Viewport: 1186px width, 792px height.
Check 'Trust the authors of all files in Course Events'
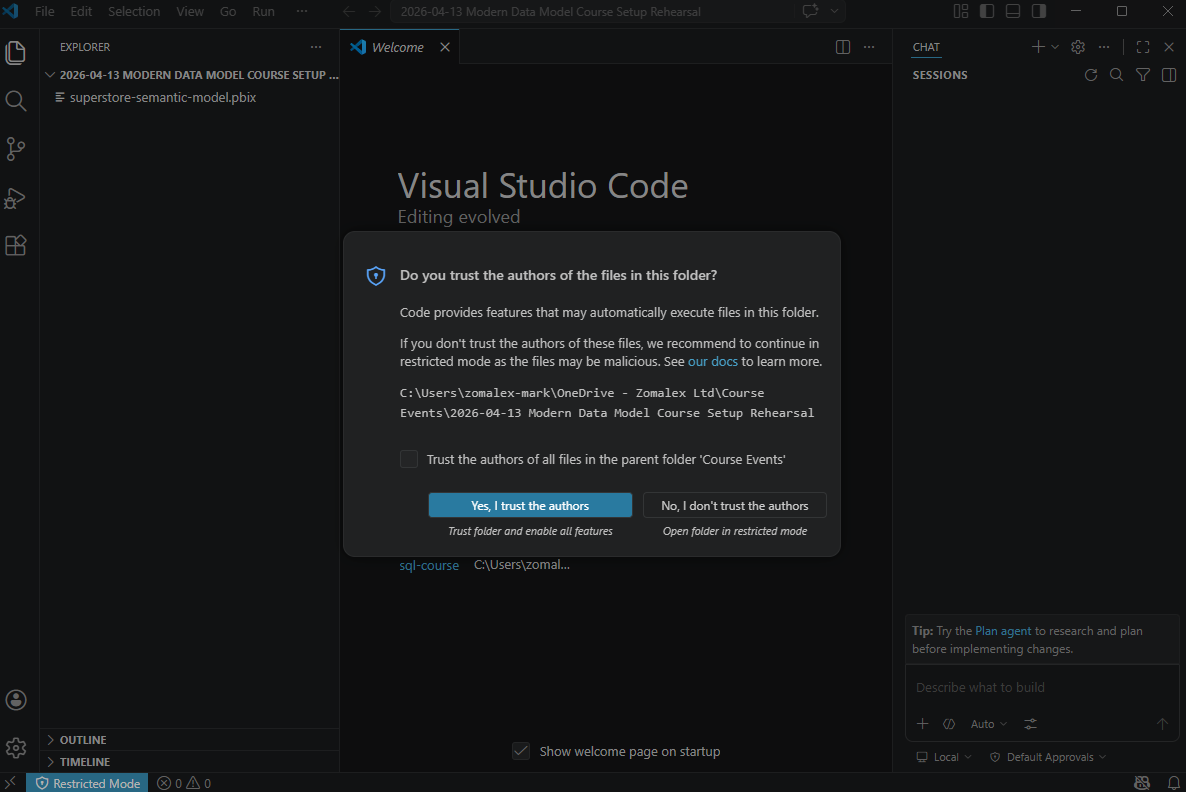click(x=409, y=458)
